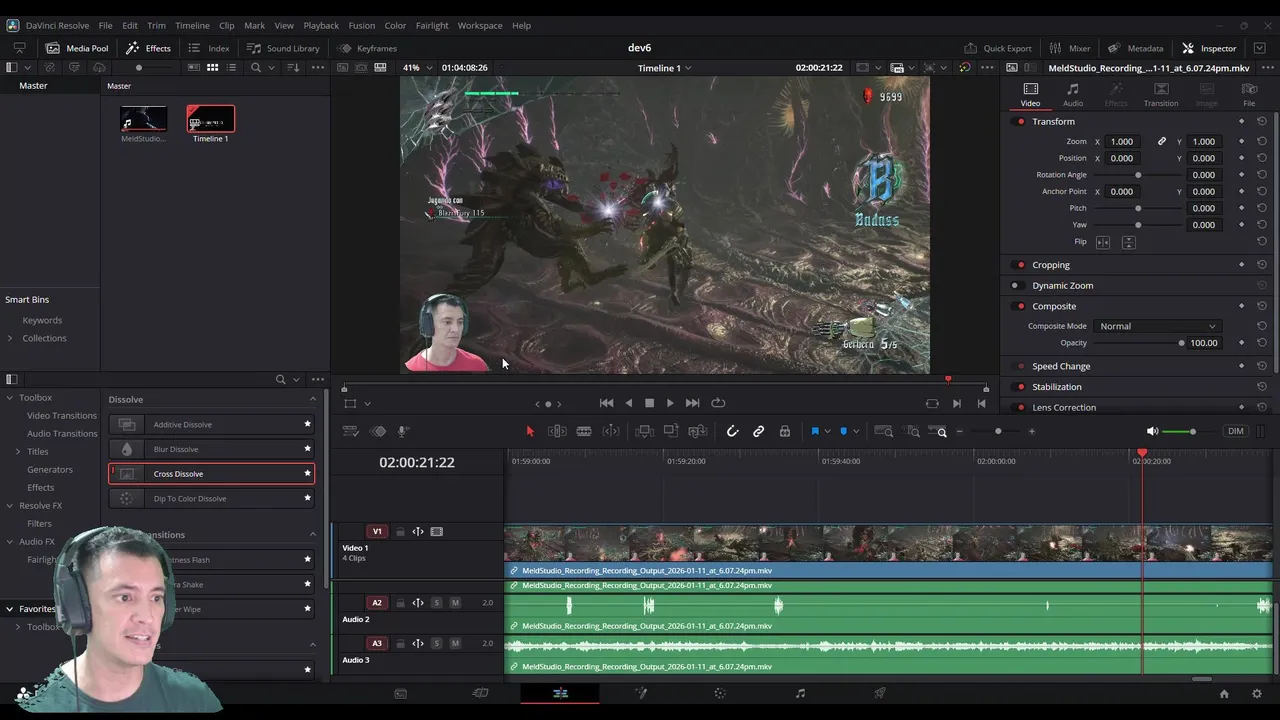Open the Color page
Image resolution: width=1280 pixels, height=720 pixels.
point(720,693)
